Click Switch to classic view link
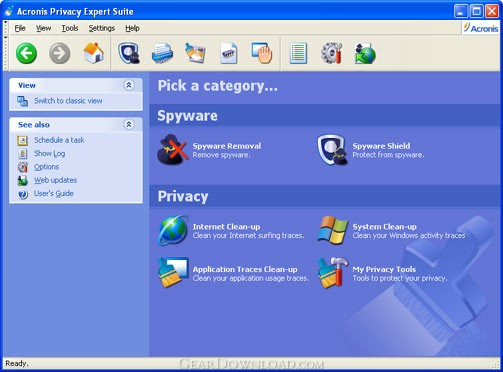 click(x=68, y=101)
